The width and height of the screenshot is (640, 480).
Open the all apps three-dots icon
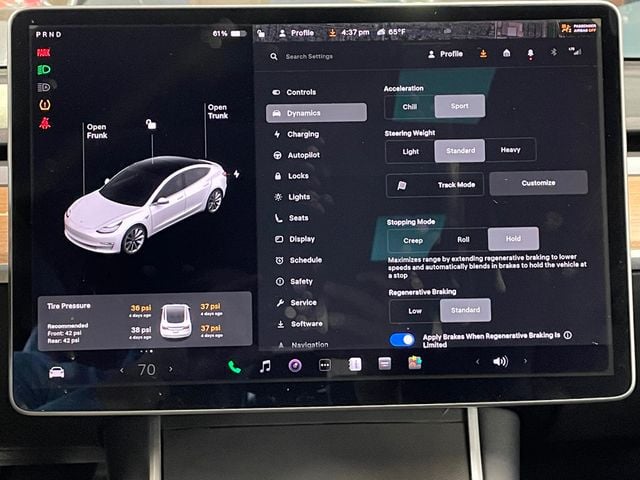(x=324, y=365)
